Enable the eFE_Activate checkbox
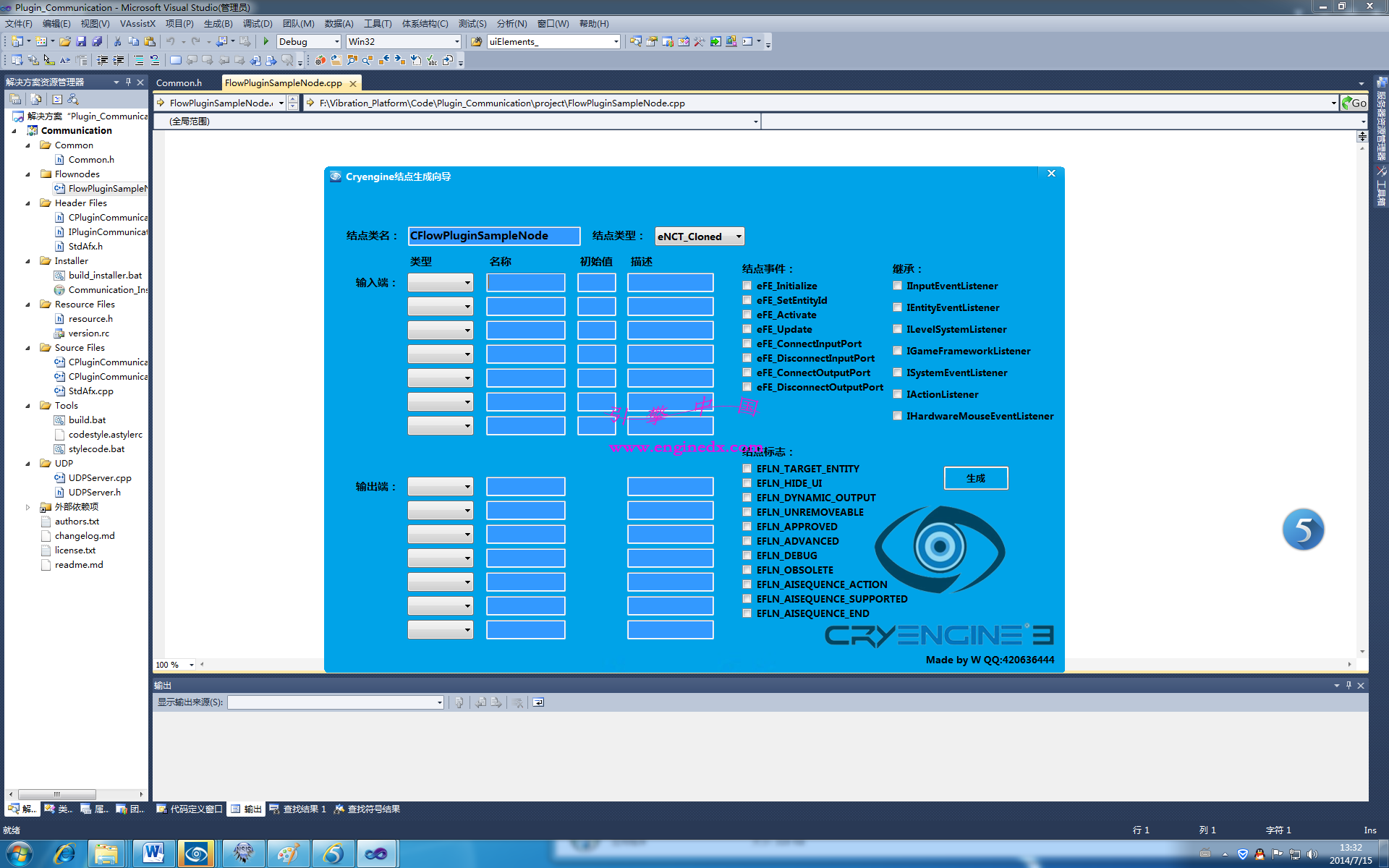Image resolution: width=1389 pixels, height=868 pixels. tap(747, 315)
